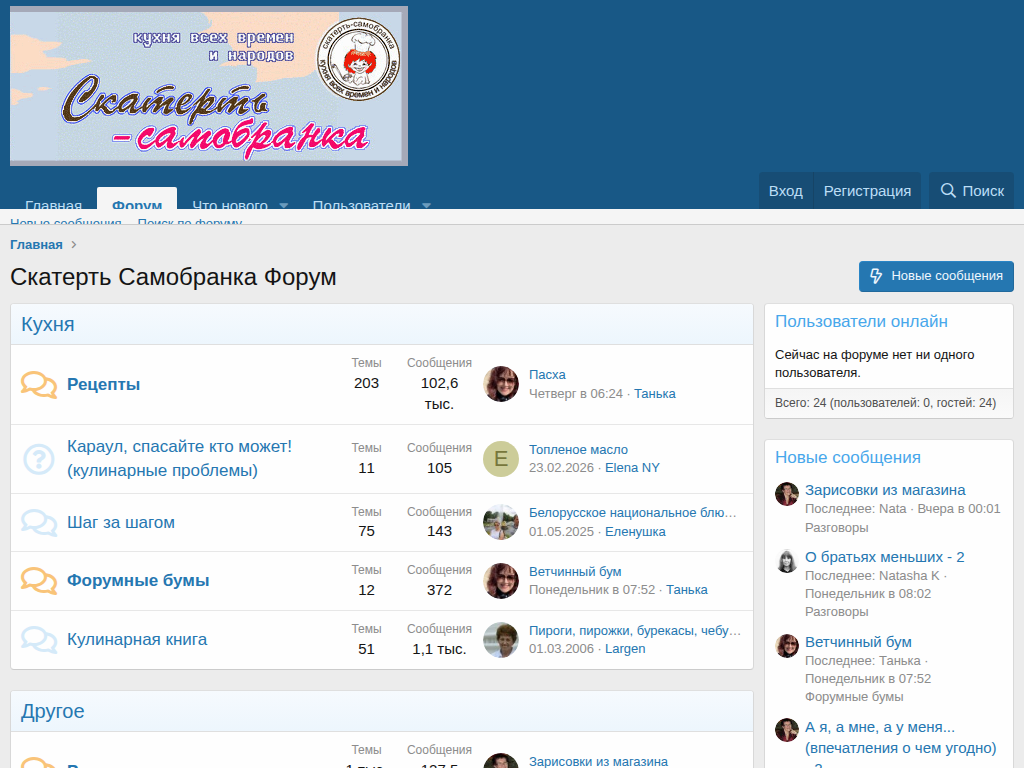Click the Вход login button
This screenshot has height=768, width=1024.
click(786, 191)
